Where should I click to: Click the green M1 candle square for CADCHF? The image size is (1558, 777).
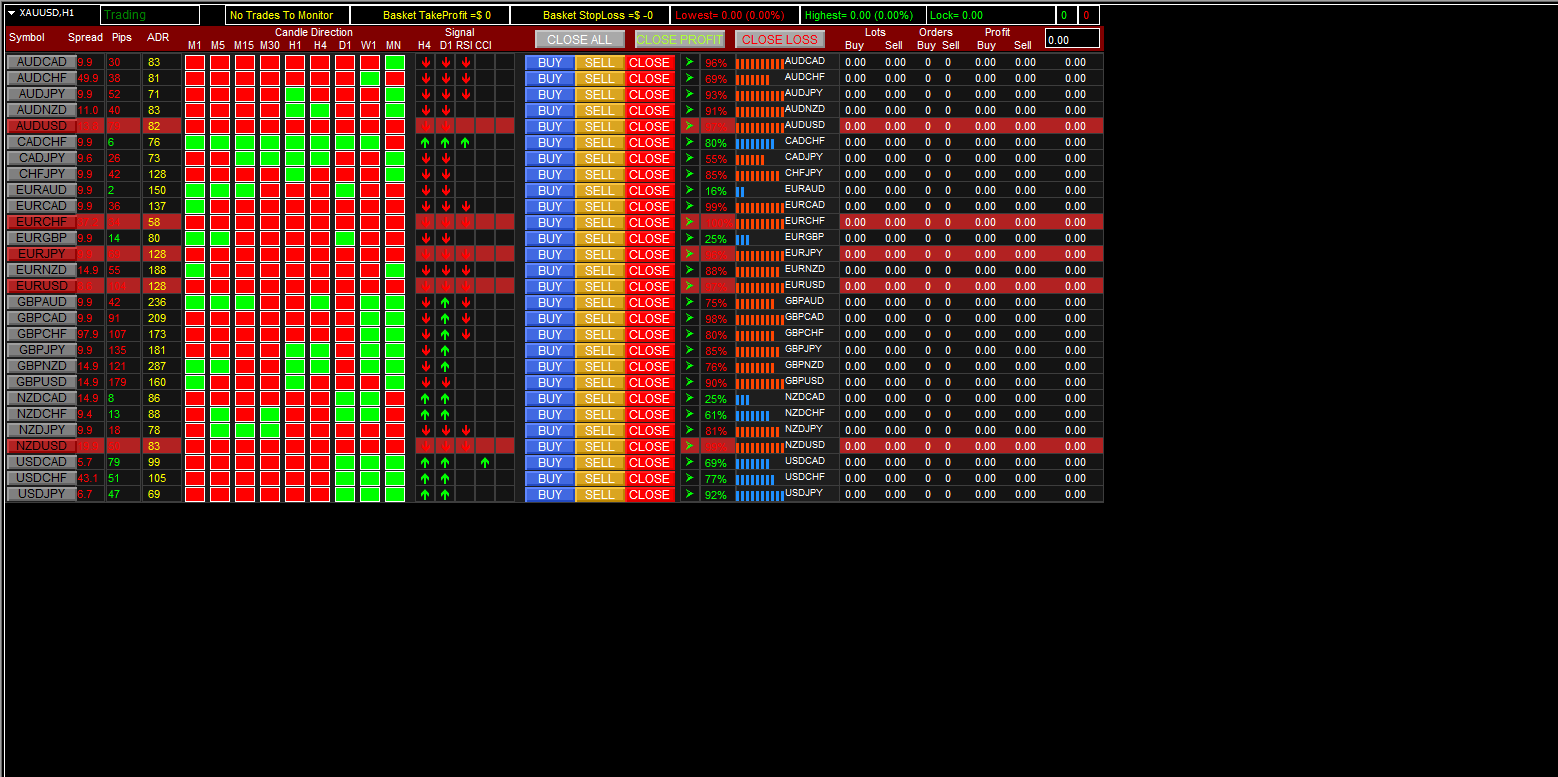coord(195,142)
